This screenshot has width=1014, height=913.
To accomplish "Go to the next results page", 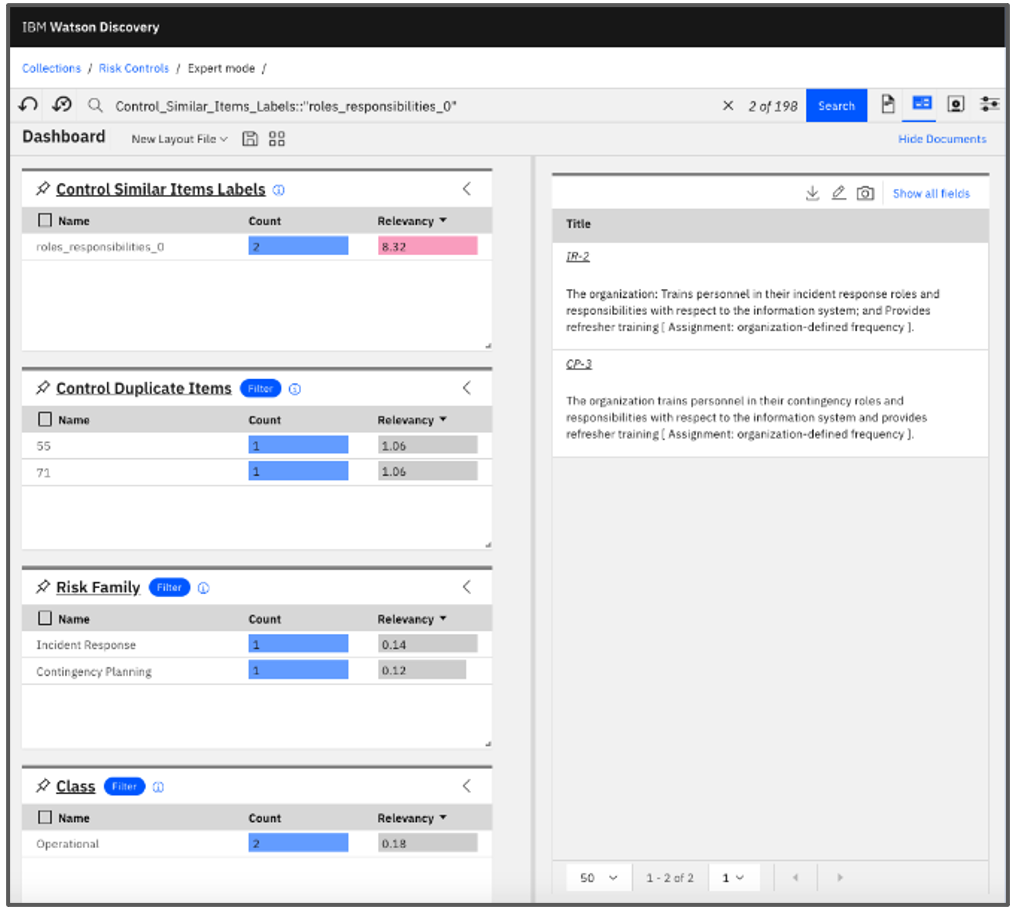I will click(839, 877).
